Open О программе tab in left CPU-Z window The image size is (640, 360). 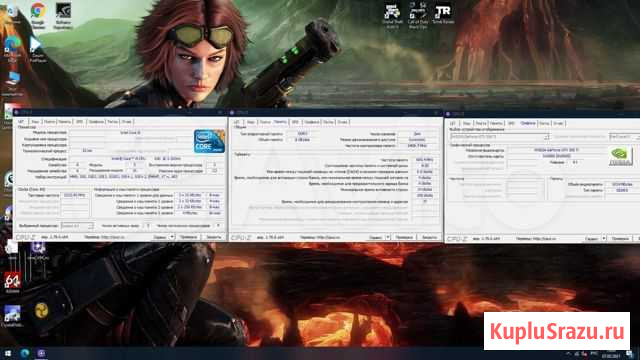click(x=127, y=122)
